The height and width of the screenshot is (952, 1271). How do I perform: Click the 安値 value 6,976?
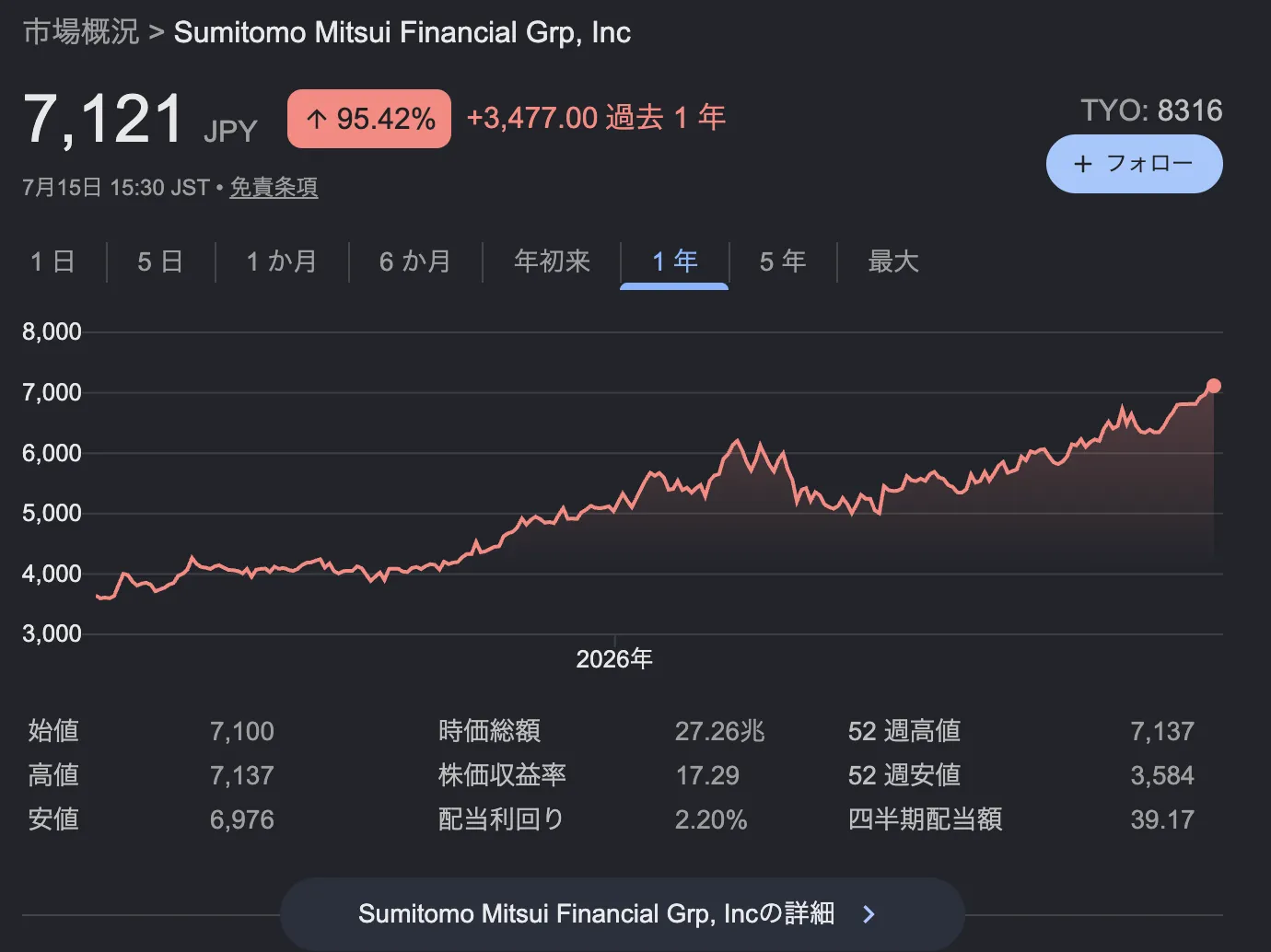point(242,819)
